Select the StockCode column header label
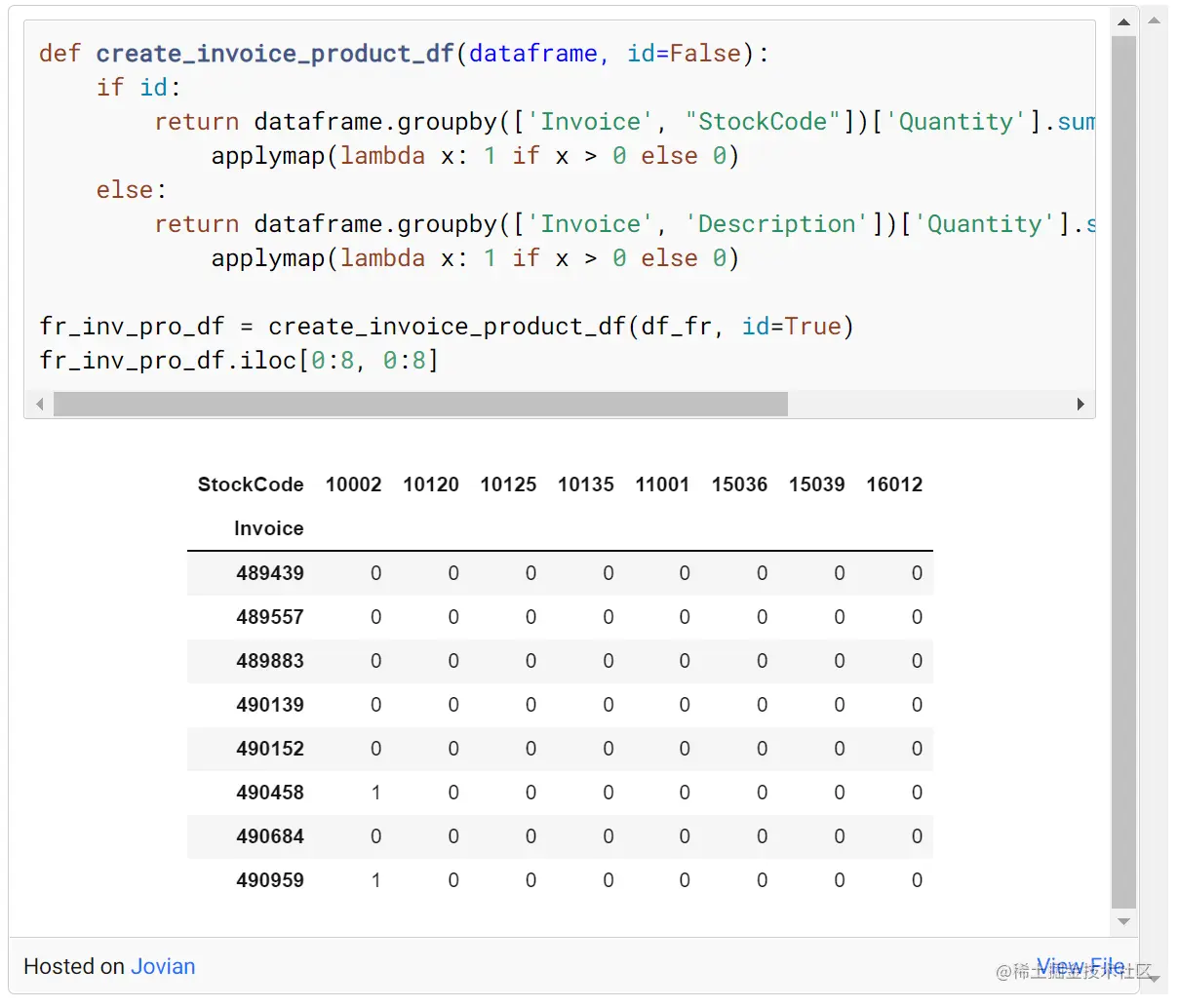 click(x=251, y=485)
